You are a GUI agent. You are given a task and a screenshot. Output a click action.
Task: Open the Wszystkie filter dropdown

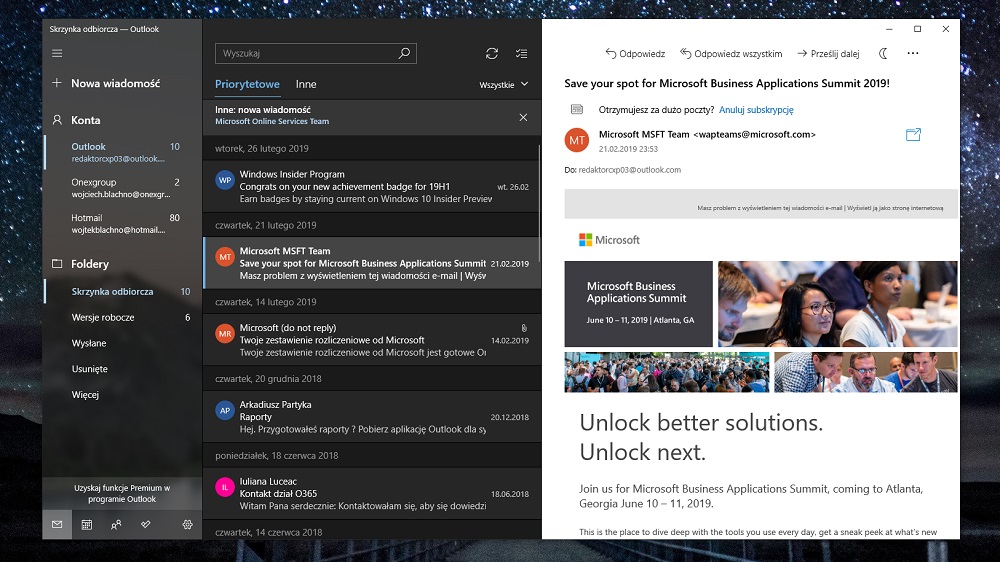504,84
